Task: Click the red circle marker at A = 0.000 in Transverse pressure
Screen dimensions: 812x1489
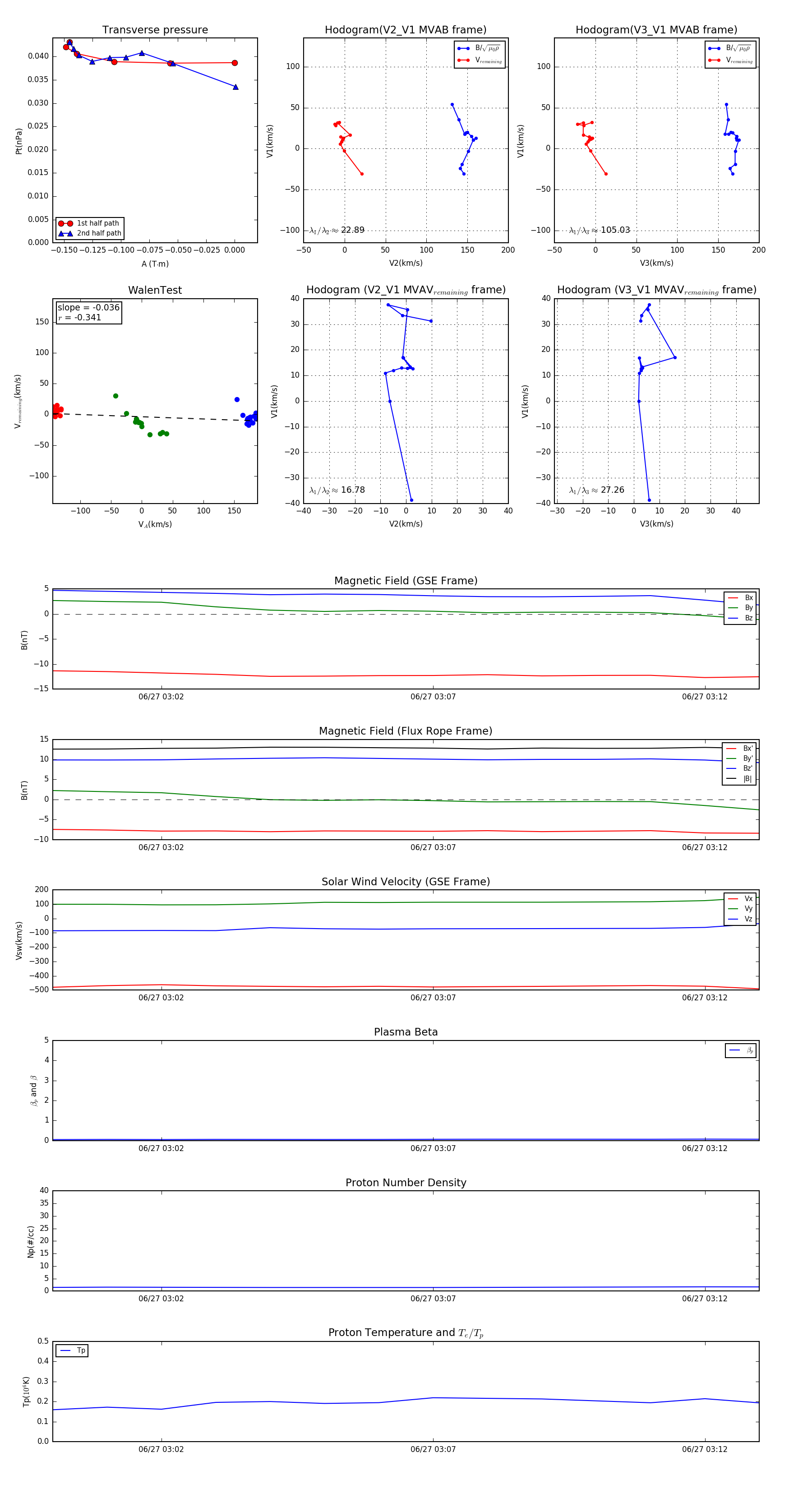Action: (235, 63)
